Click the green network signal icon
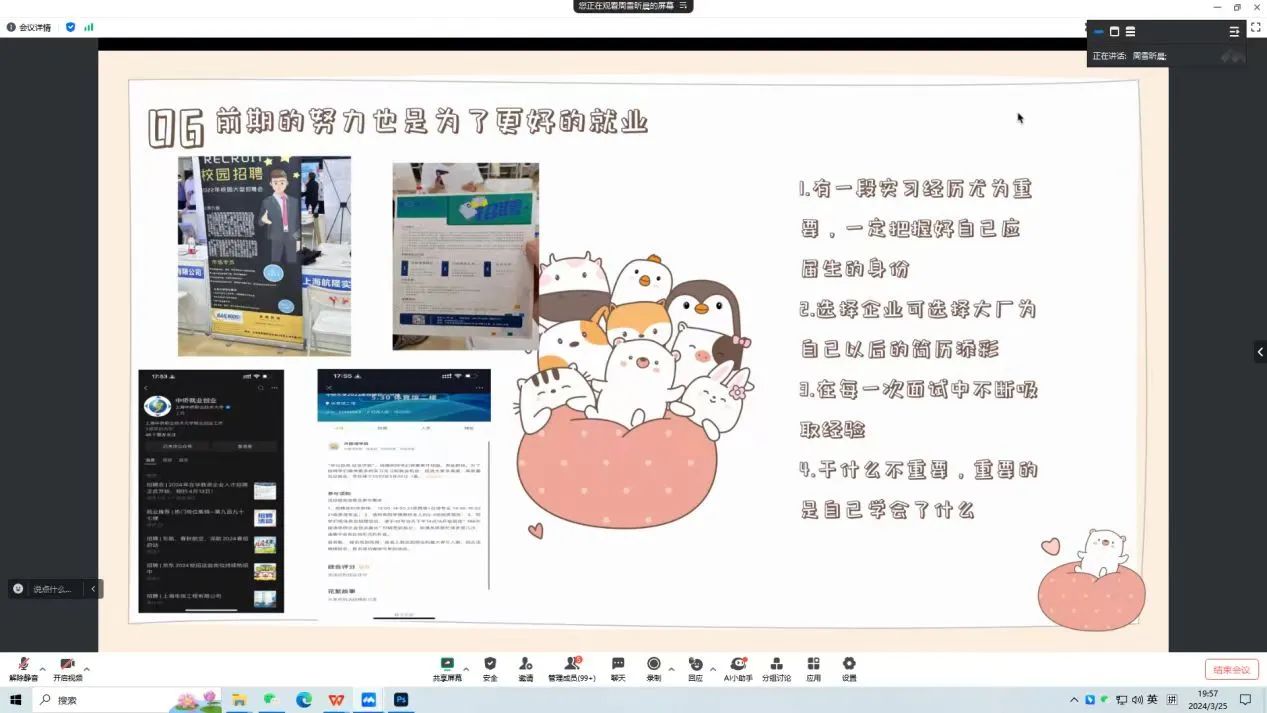 89,27
